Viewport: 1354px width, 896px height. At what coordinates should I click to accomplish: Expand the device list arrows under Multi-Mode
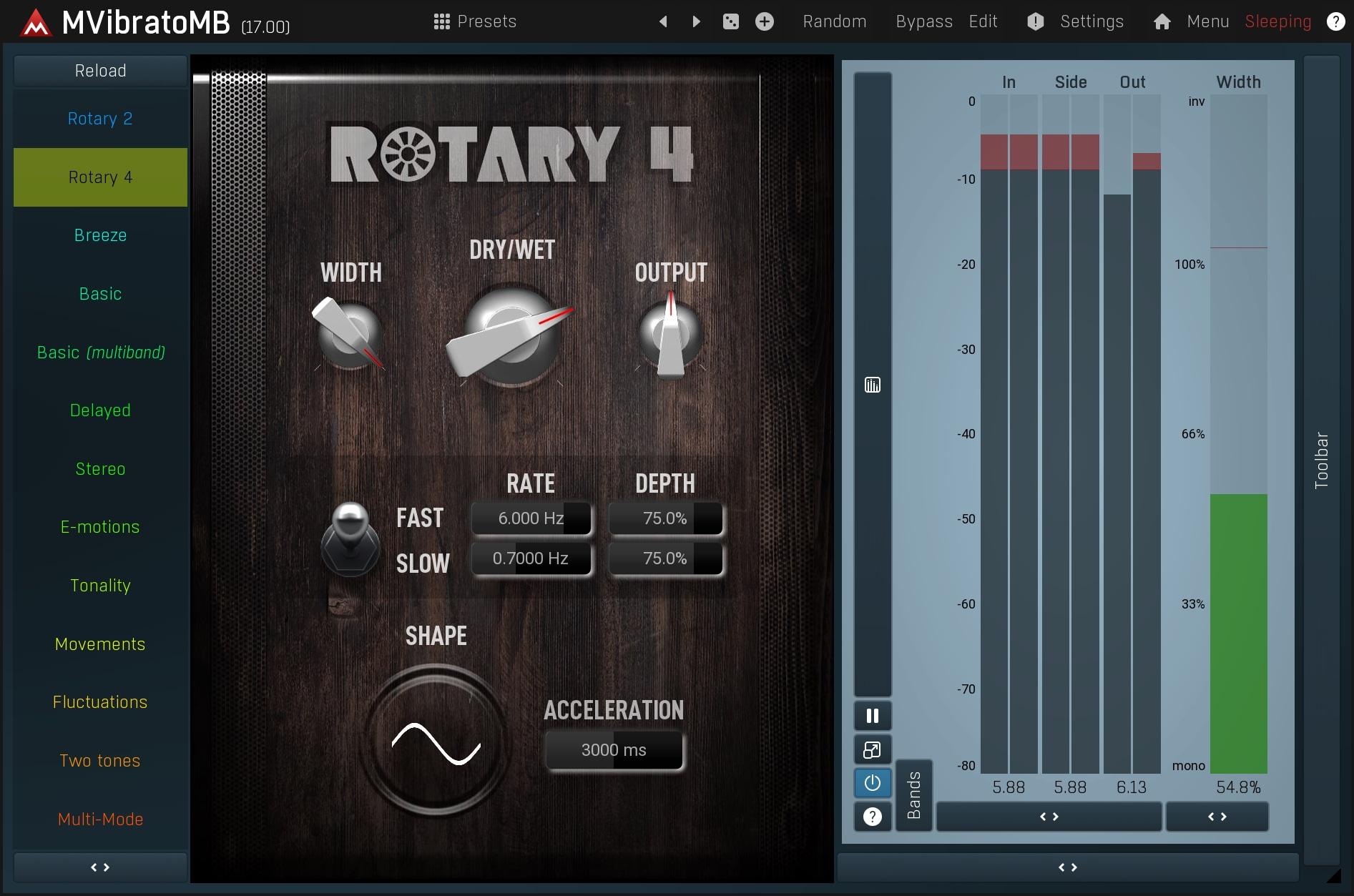tap(100, 867)
